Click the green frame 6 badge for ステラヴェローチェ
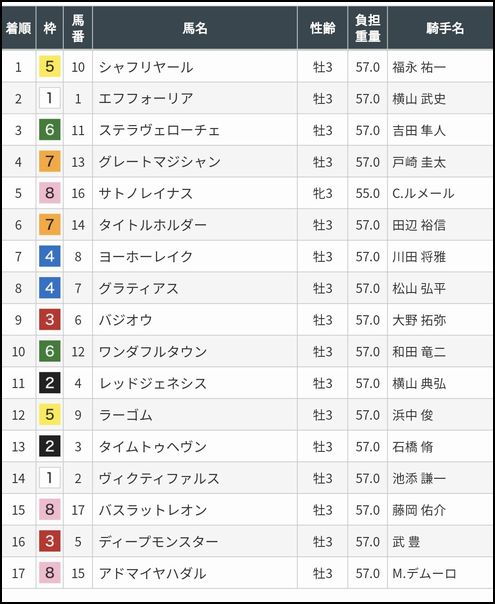This screenshot has width=495, height=604. (50, 130)
